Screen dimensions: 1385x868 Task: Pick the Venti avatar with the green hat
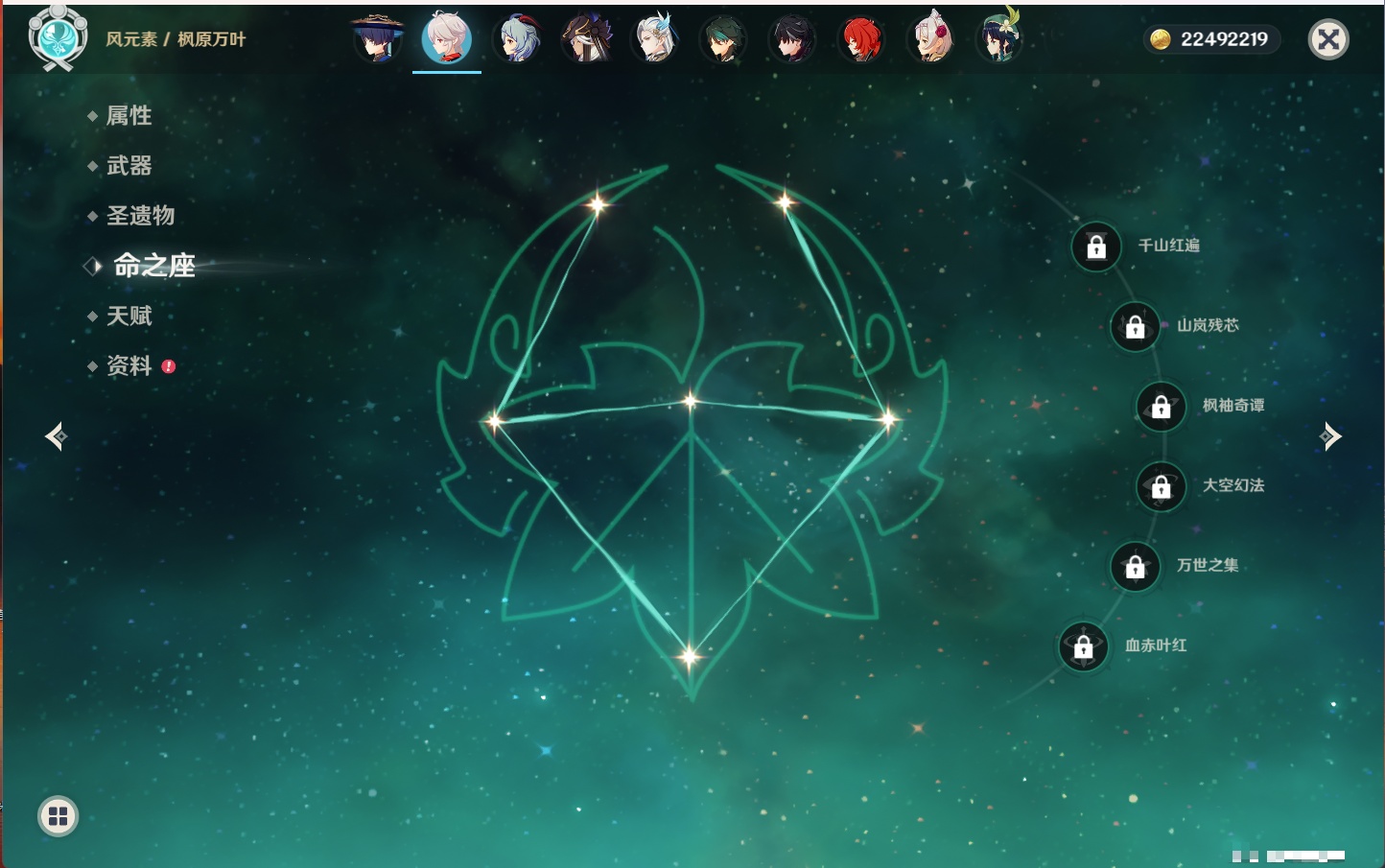[x=999, y=39]
